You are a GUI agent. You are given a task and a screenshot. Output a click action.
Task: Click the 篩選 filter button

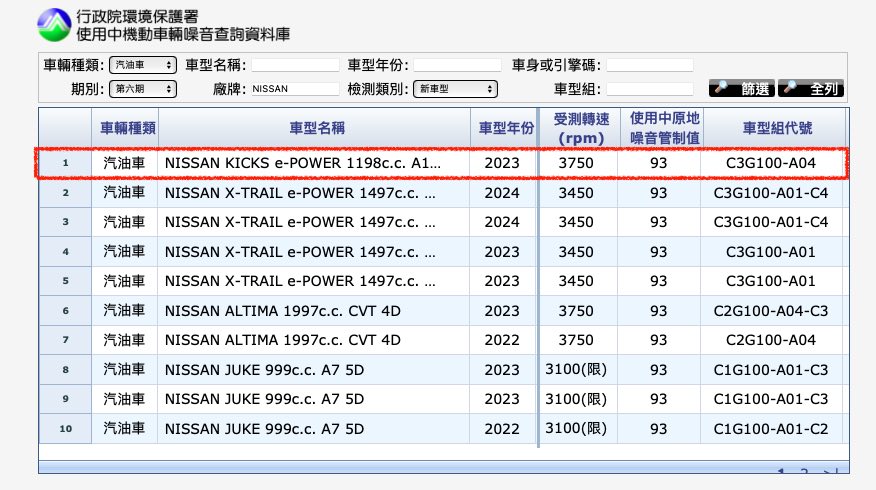[x=741, y=88]
